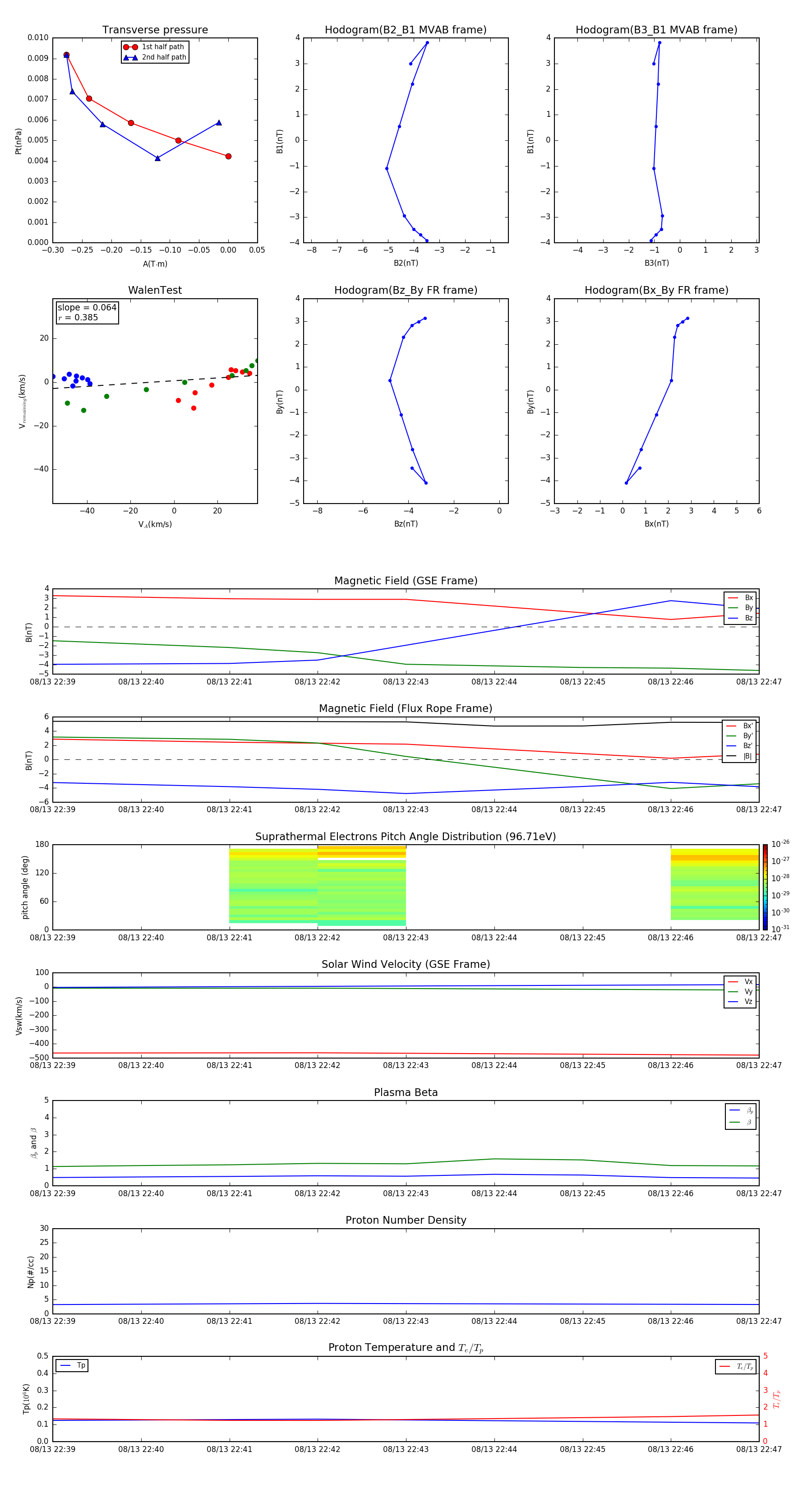Click the 'pitch angle (deg)' y-axis label
This screenshot has width=812, height=1489.
point(25,887)
